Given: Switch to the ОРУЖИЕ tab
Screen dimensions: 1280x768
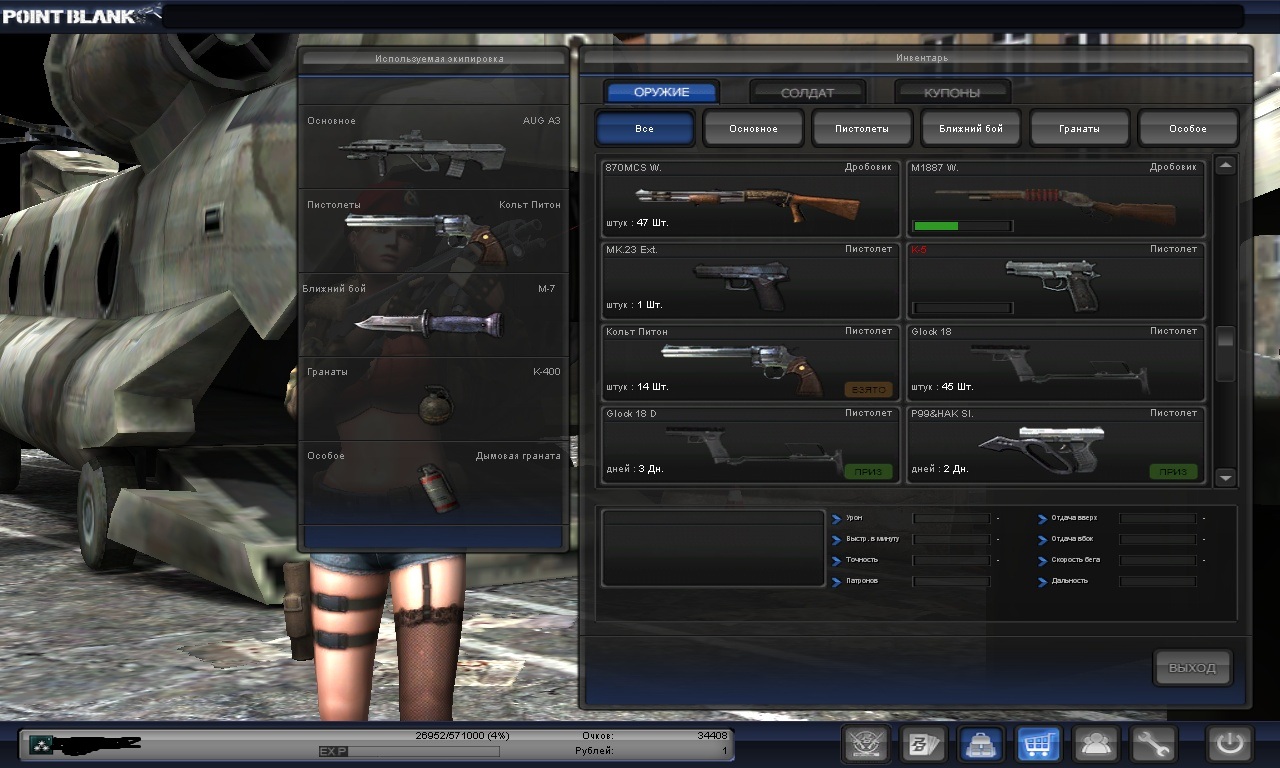Looking at the screenshot, I should click(x=661, y=92).
